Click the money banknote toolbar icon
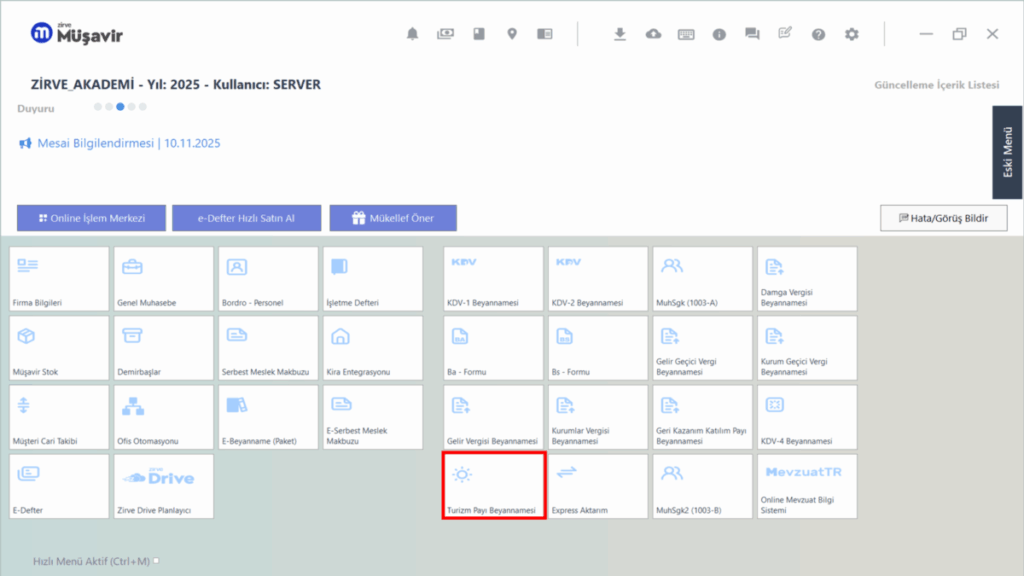Viewport: 1024px width, 576px height. tap(445, 34)
